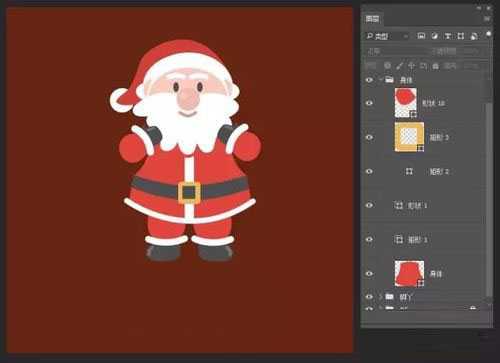The image size is (500, 363).
Task: Select the rectangle 2 layer row
Action: pyautogui.click(x=423, y=171)
